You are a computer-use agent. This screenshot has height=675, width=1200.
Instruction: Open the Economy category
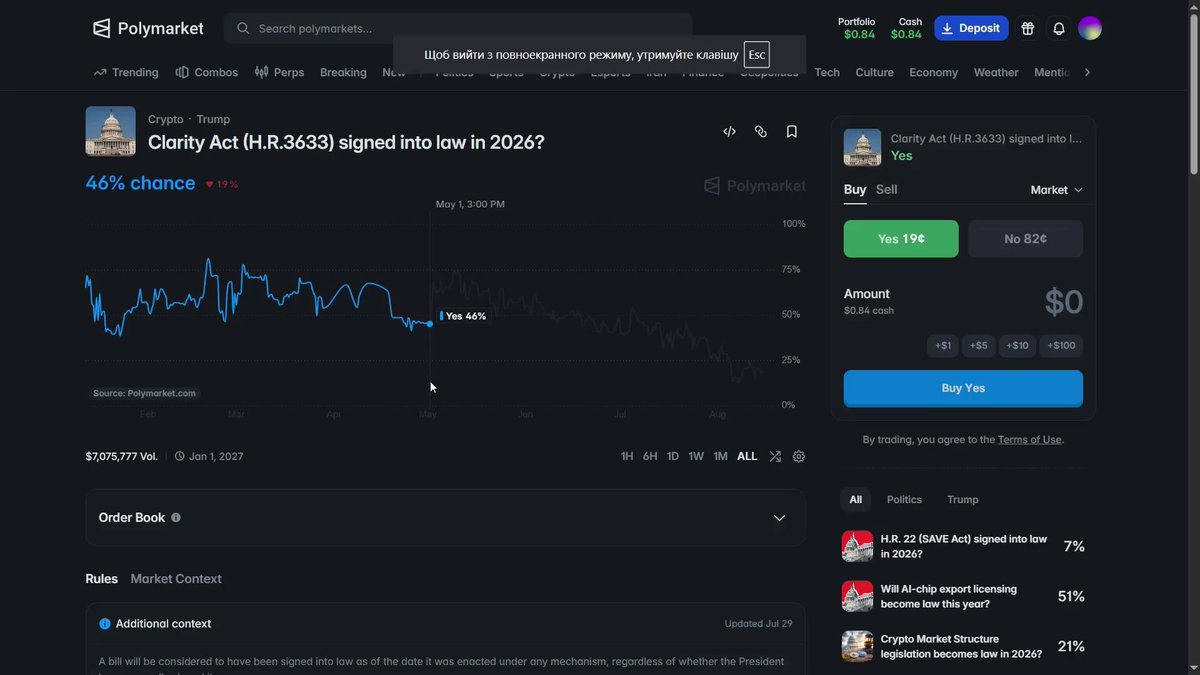[x=934, y=72]
